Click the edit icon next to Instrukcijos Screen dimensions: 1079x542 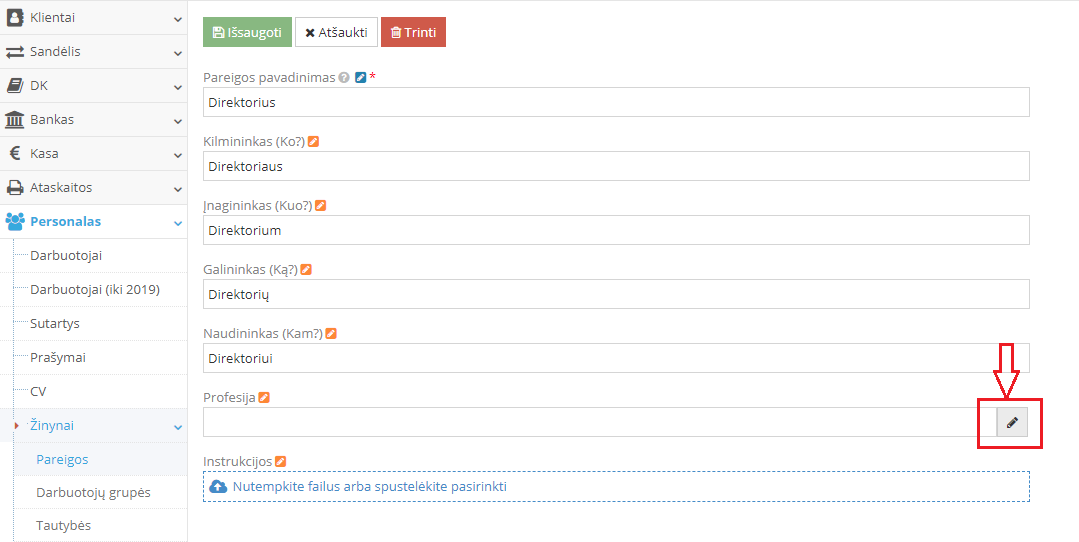[x=281, y=462]
